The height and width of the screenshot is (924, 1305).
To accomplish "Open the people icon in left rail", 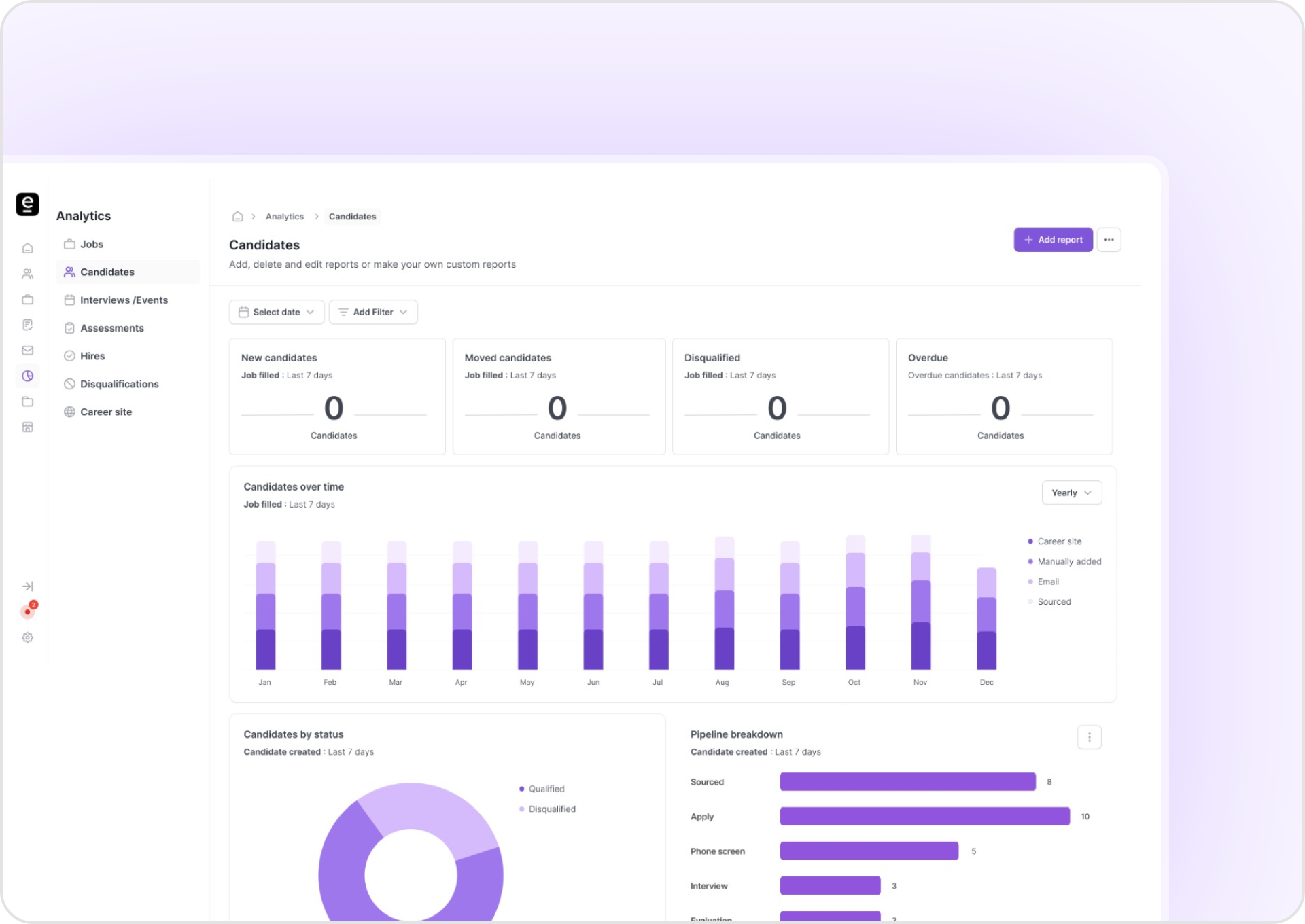I will point(28,274).
